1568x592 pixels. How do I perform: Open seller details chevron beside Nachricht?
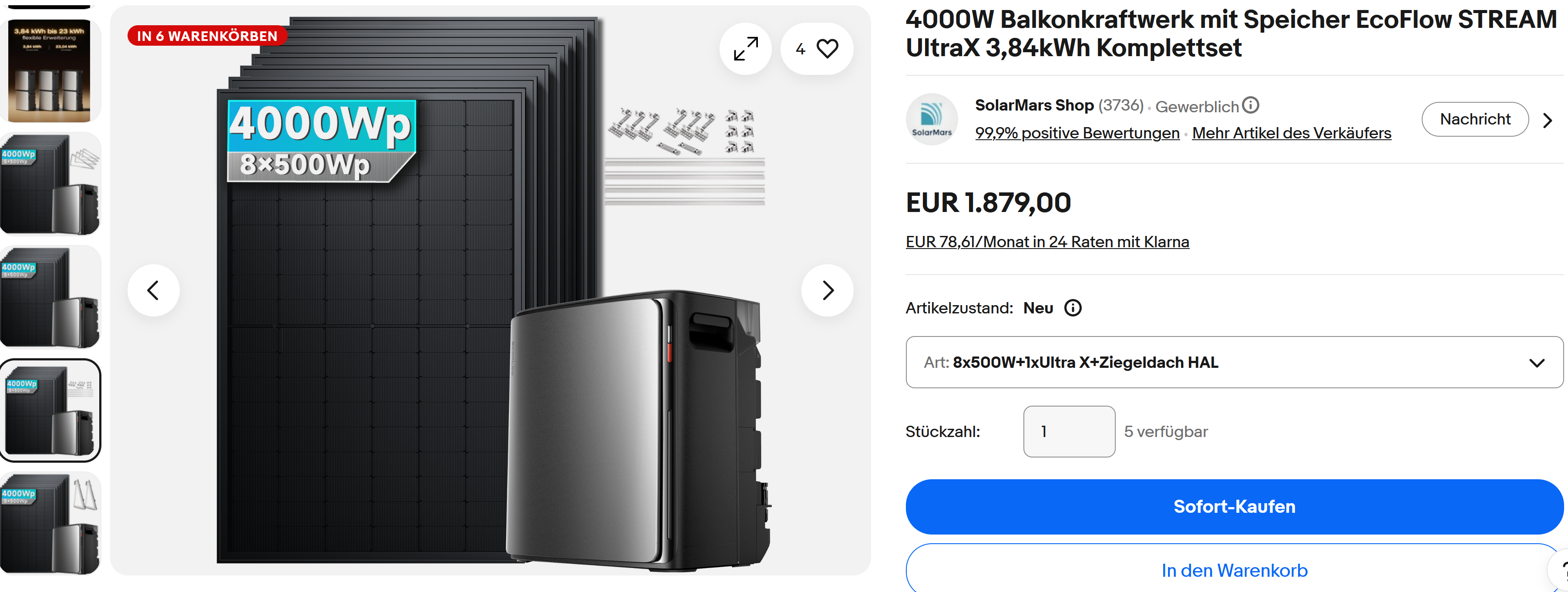(1547, 120)
